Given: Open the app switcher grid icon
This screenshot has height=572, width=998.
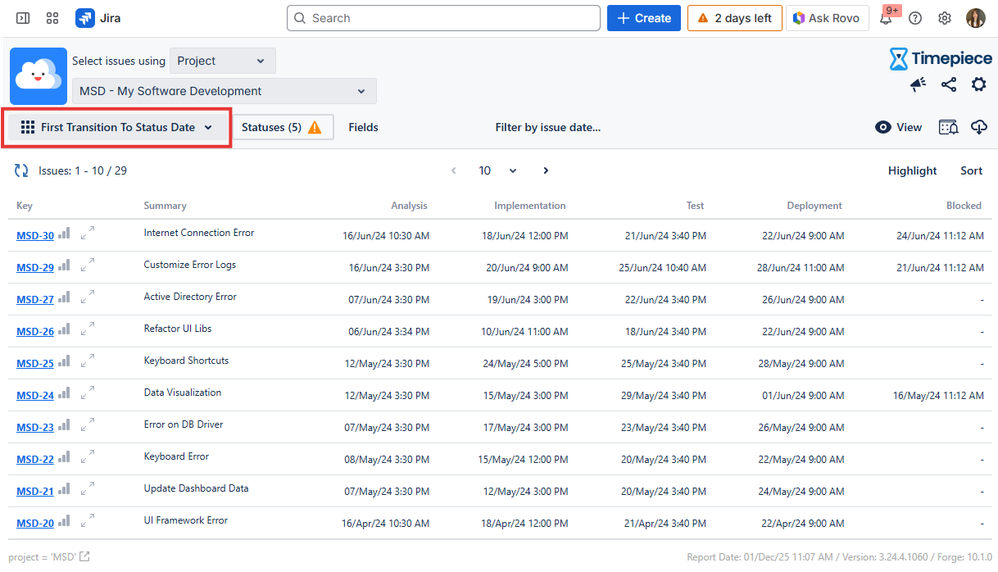Looking at the screenshot, I should click(52, 18).
